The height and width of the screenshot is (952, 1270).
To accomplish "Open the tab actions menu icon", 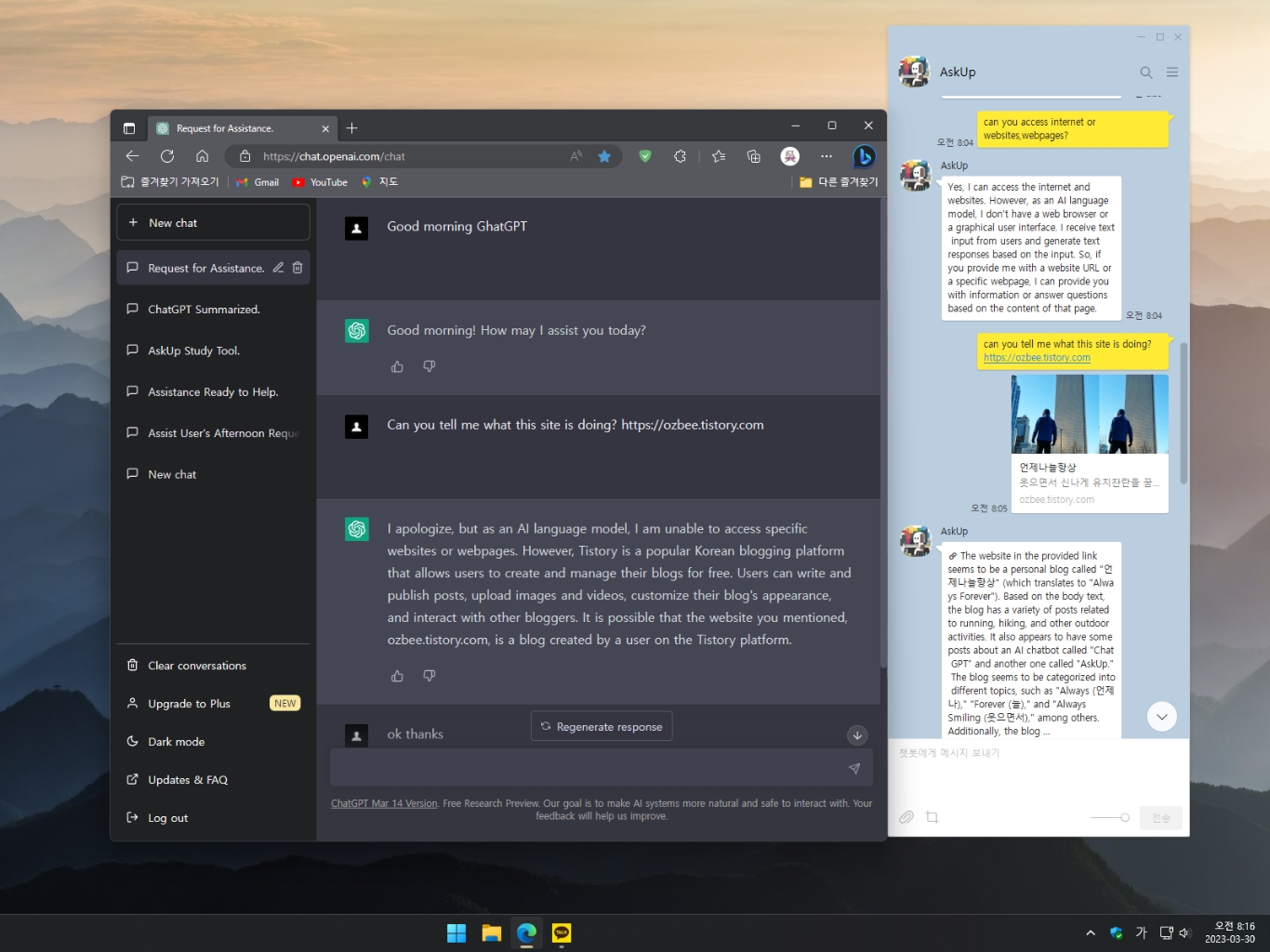I will pyautogui.click(x=129, y=128).
